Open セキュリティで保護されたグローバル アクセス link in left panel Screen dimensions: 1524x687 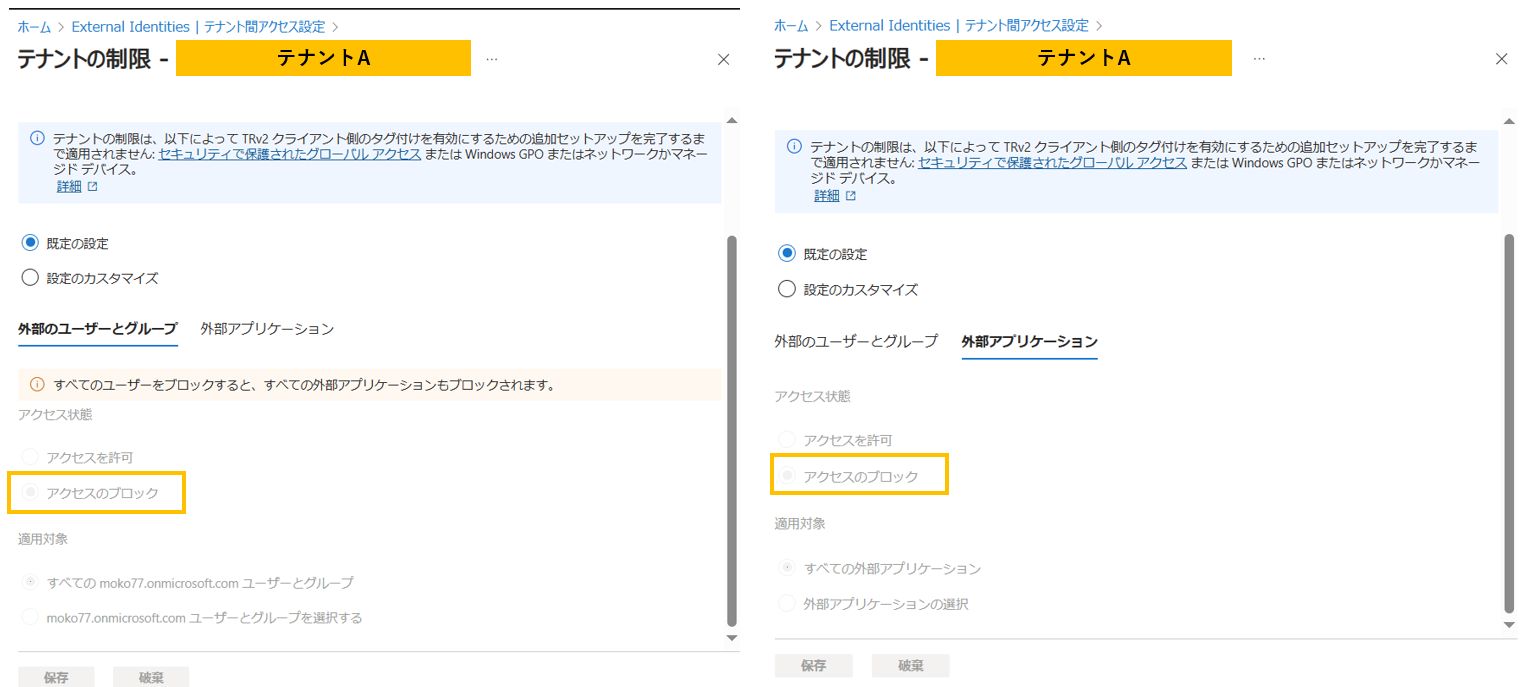(x=290, y=154)
